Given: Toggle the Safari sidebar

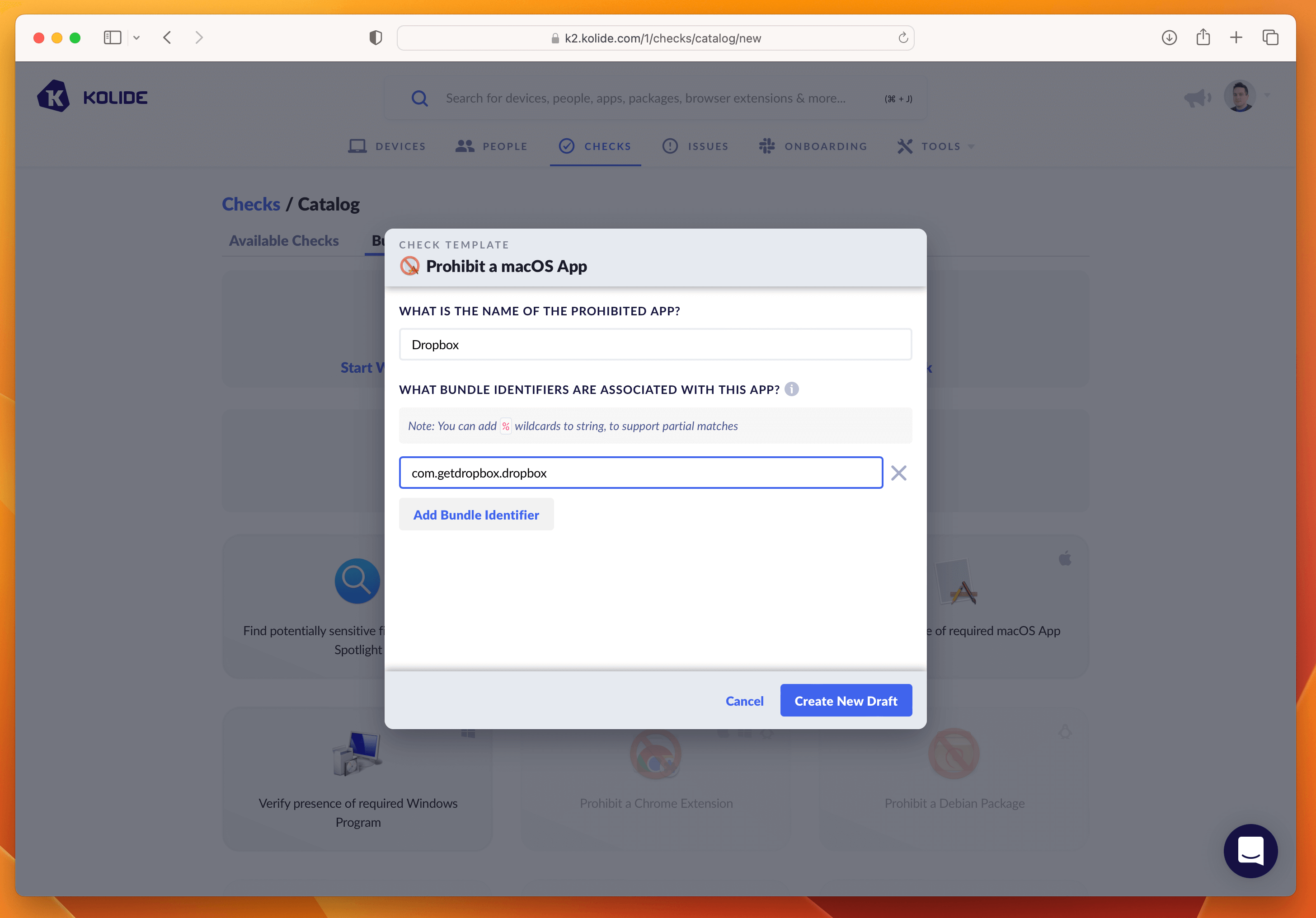Looking at the screenshot, I should [x=113, y=38].
